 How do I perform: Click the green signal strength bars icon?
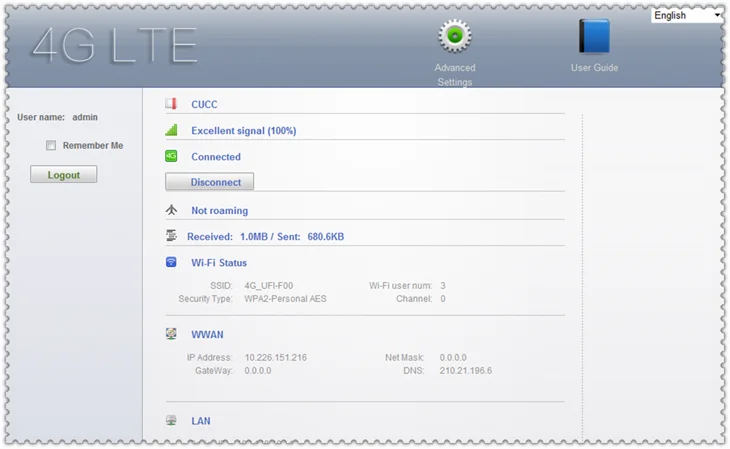tap(171, 130)
